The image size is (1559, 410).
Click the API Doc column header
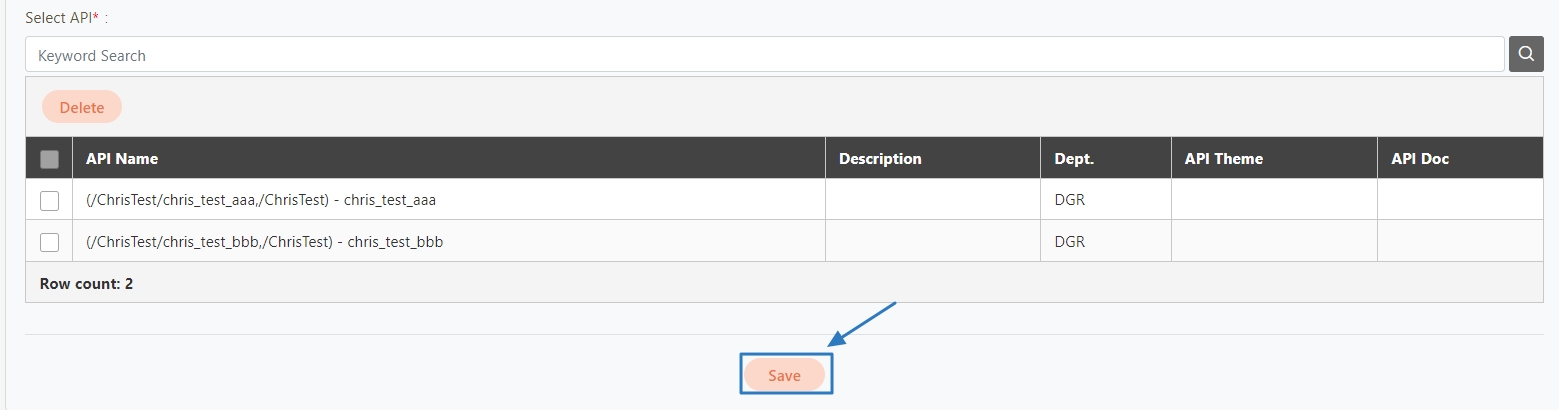1419,159
